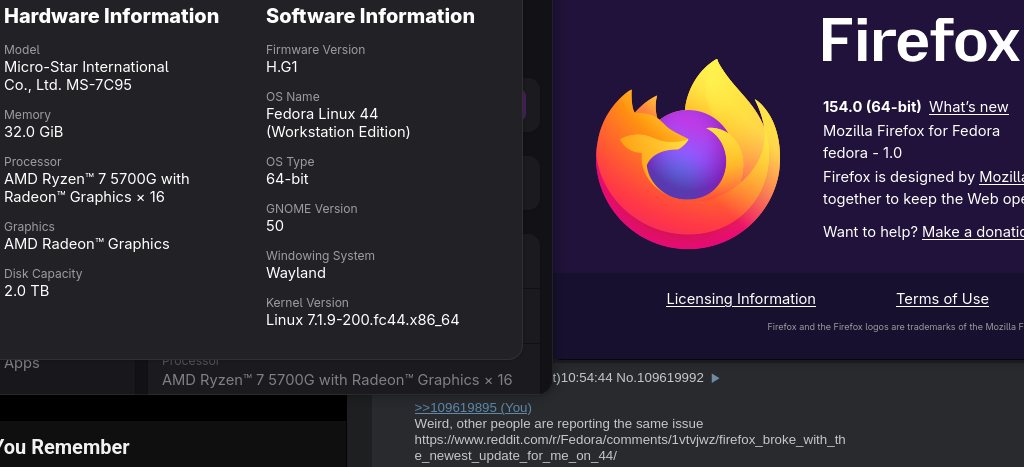1024x467 pixels.
Task: Open quoted post >>109619895 (You) link
Action: pyautogui.click(x=473, y=408)
